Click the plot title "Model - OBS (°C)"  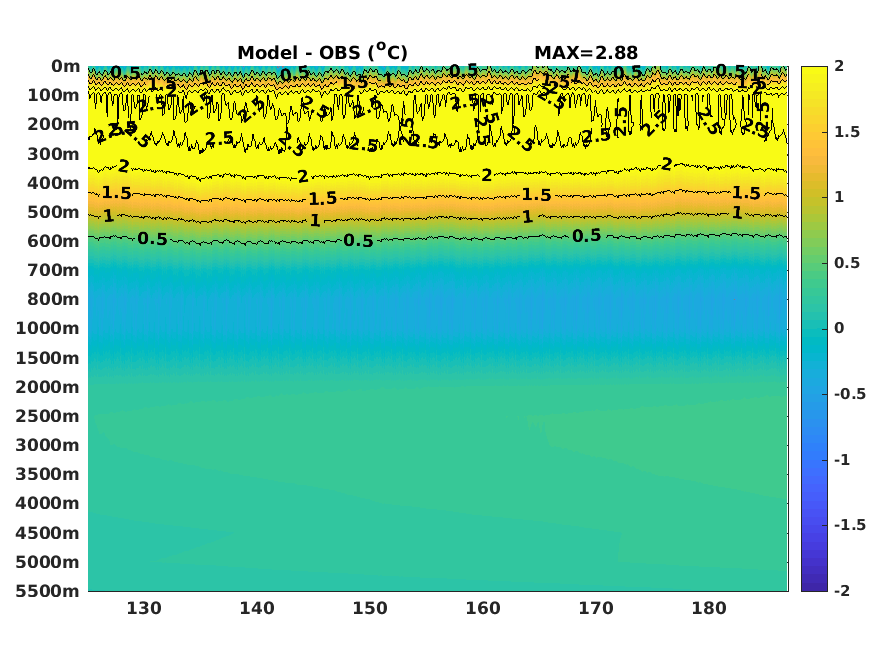[x=323, y=52]
